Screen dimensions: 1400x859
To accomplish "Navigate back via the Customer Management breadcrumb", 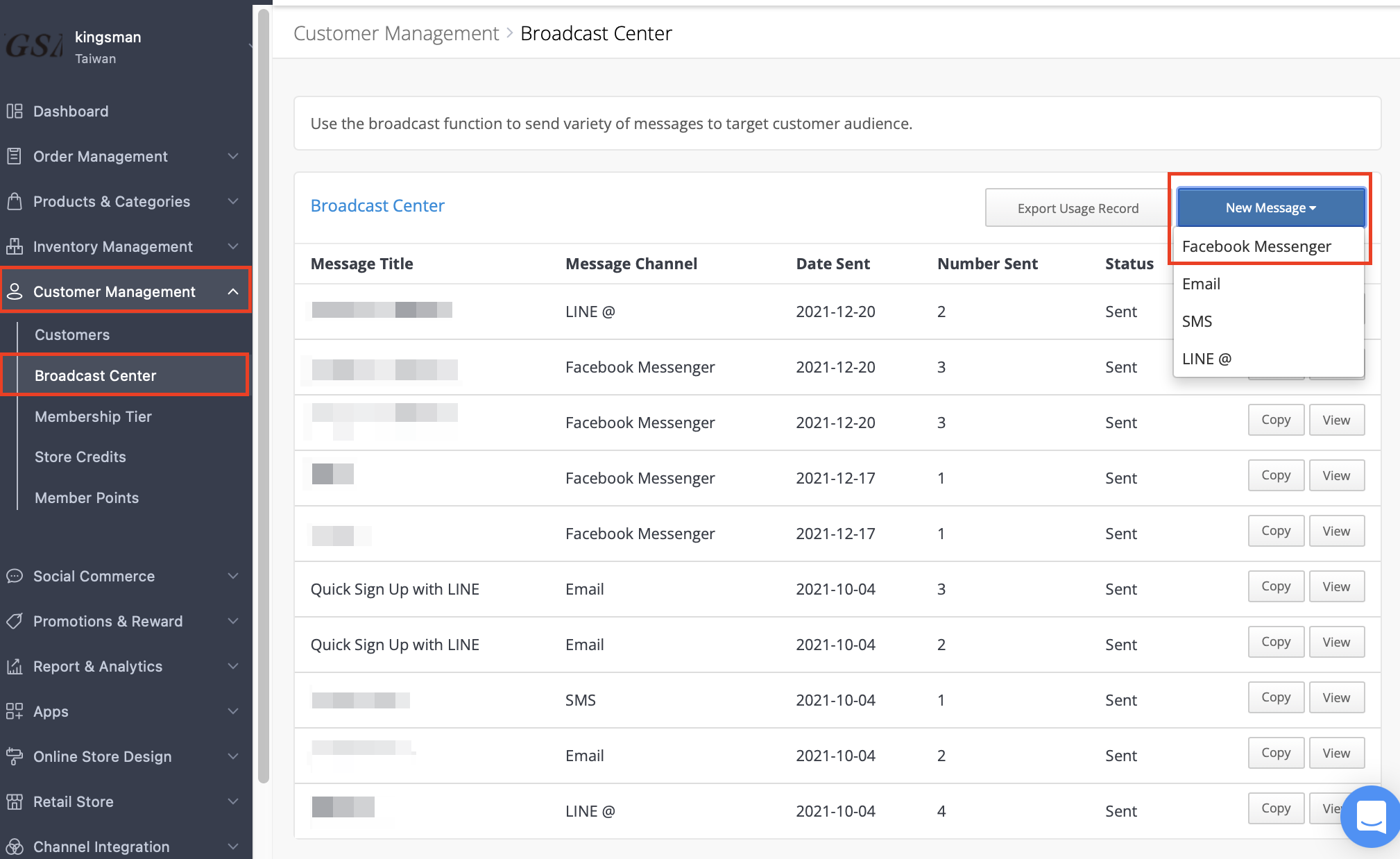I will (x=395, y=33).
